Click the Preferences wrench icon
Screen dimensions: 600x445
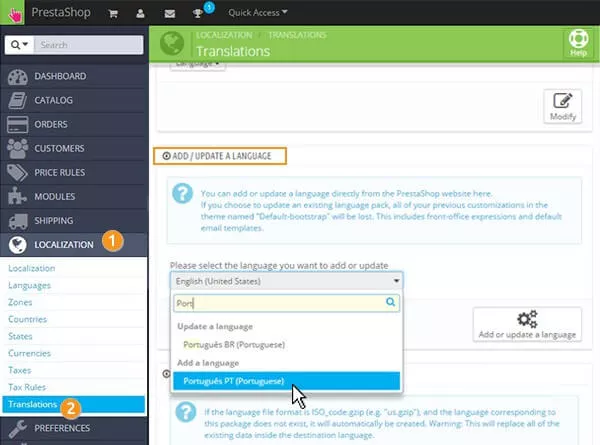[x=18, y=428]
